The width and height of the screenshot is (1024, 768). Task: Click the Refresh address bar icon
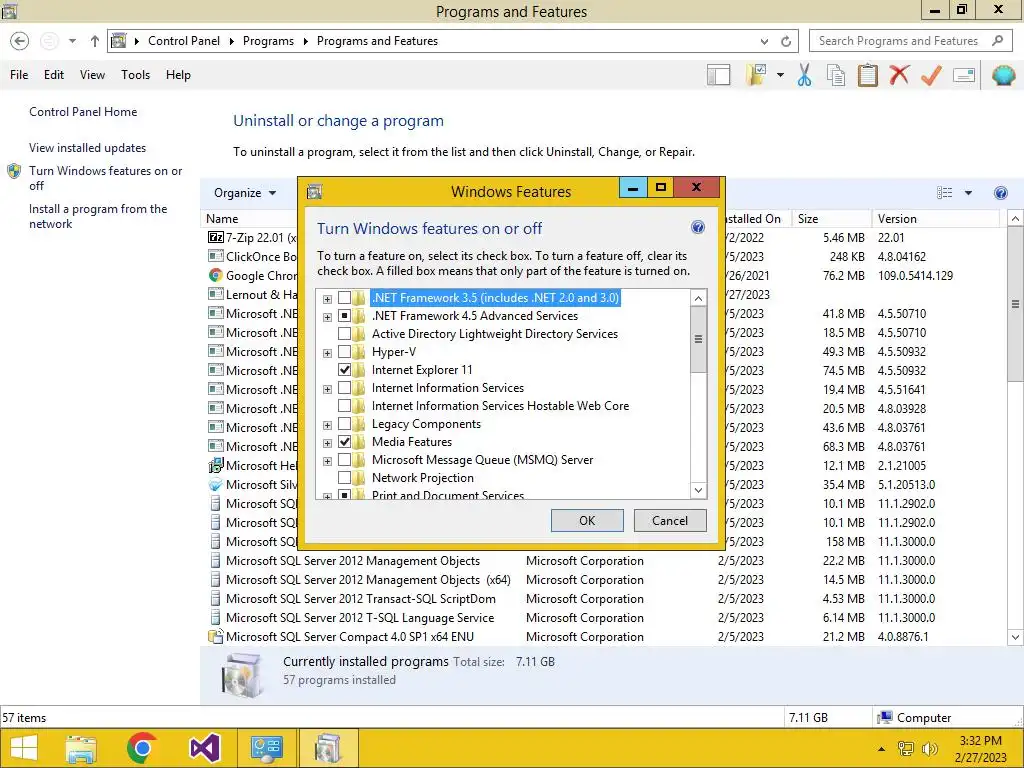coord(786,41)
